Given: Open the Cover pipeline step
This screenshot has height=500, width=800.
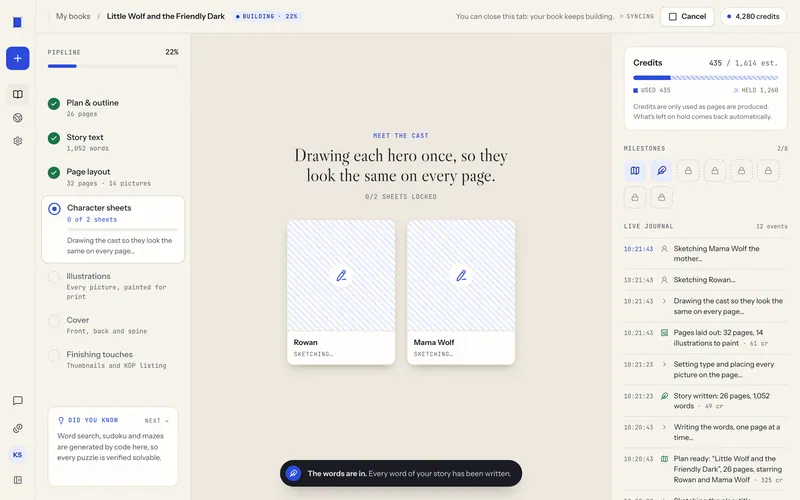Looking at the screenshot, I should click(x=113, y=325).
